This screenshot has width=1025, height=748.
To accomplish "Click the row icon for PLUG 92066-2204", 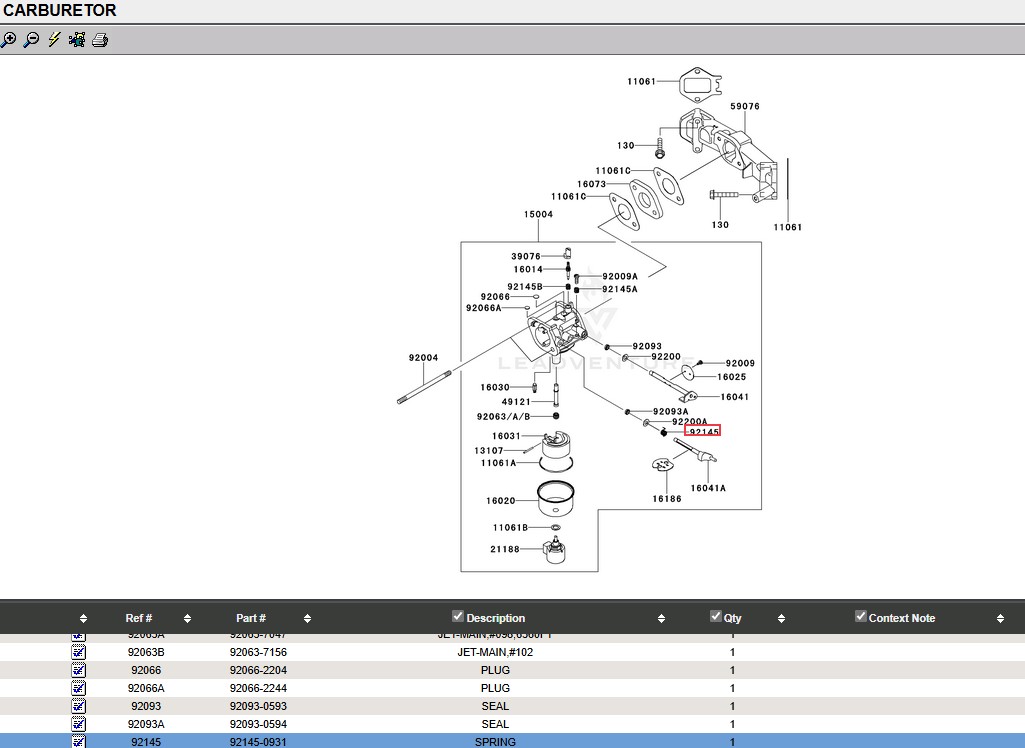I will tap(79, 670).
